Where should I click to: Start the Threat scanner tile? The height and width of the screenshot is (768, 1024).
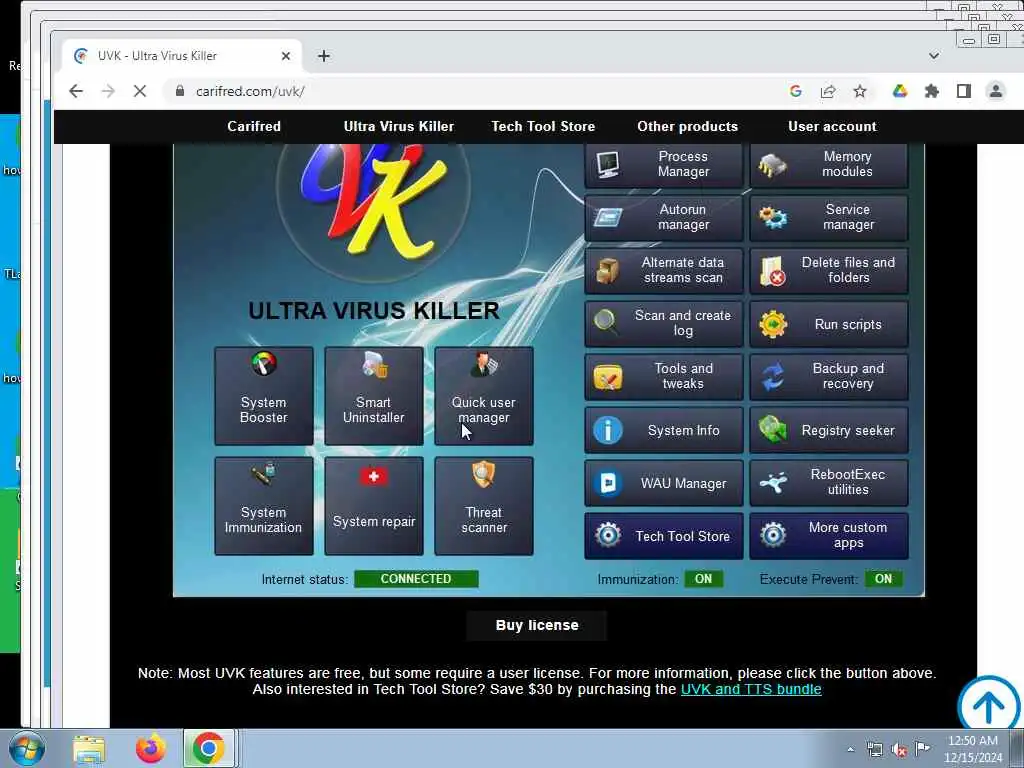click(484, 506)
